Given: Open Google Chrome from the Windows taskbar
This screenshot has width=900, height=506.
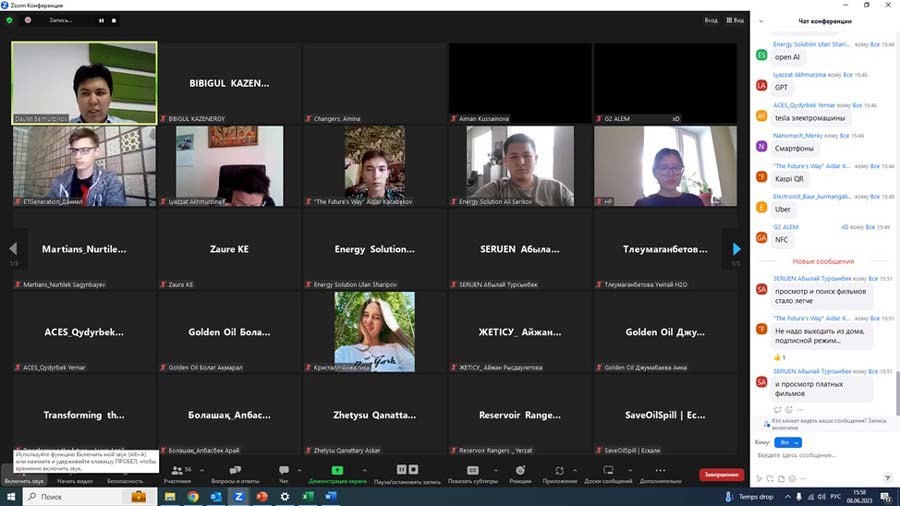Looking at the screenshot, I should pos(192,496).
